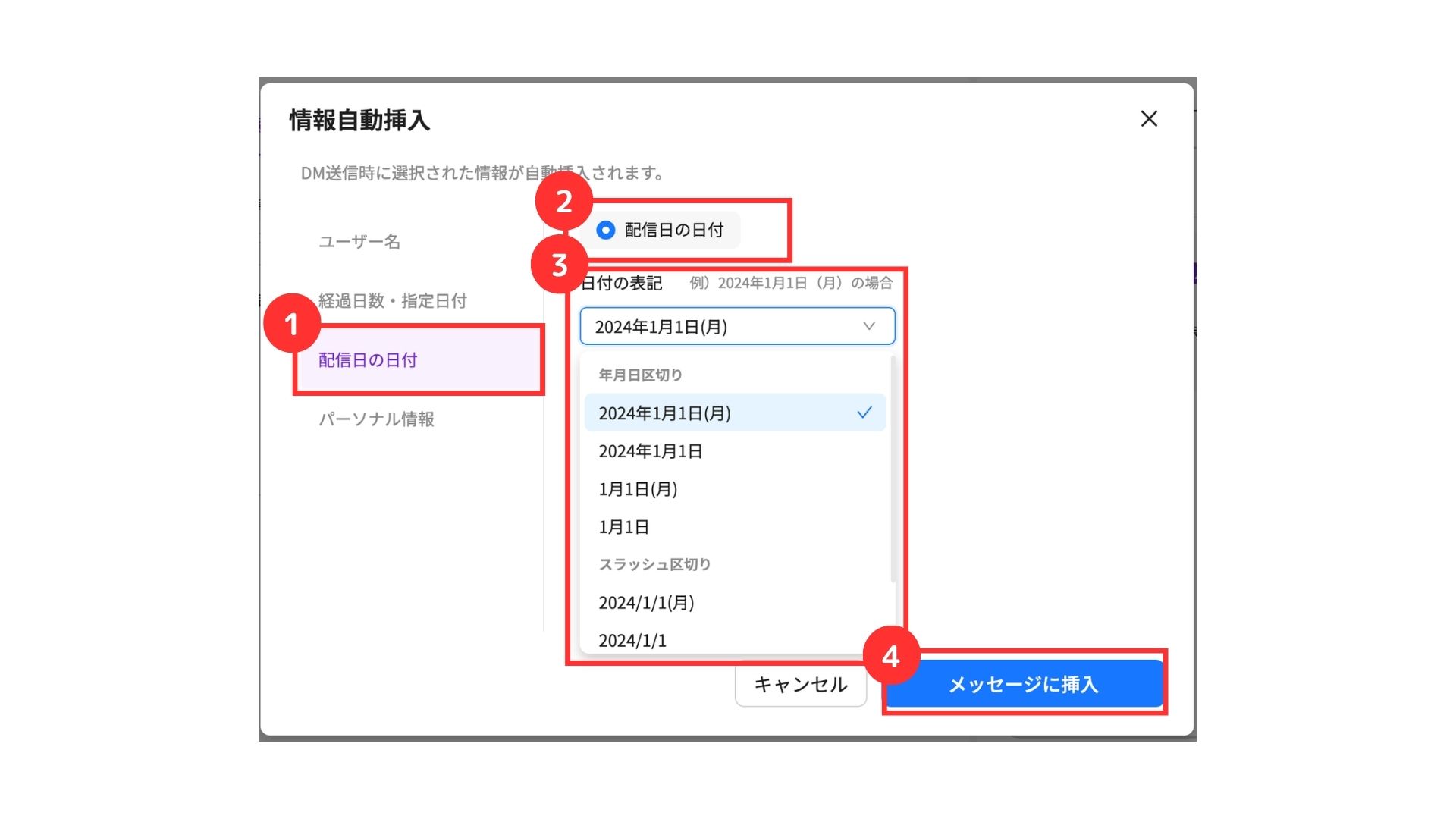Image resolution: width=1456 pixels, height=819 pixels.
Task: Choose 2024/1/1(月) slash format
Action: tap(646, 603)
